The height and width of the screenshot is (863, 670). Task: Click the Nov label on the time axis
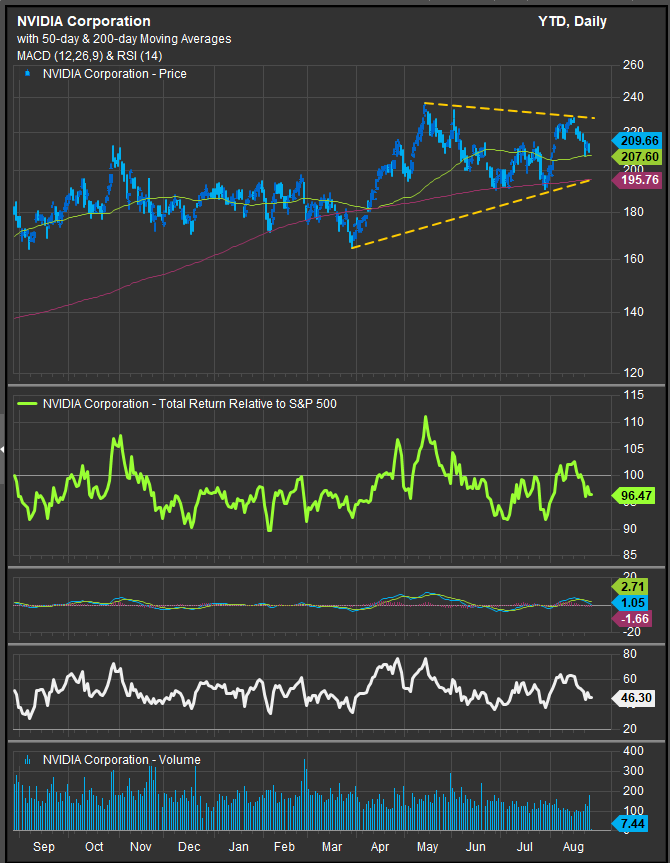pos(140,847)
